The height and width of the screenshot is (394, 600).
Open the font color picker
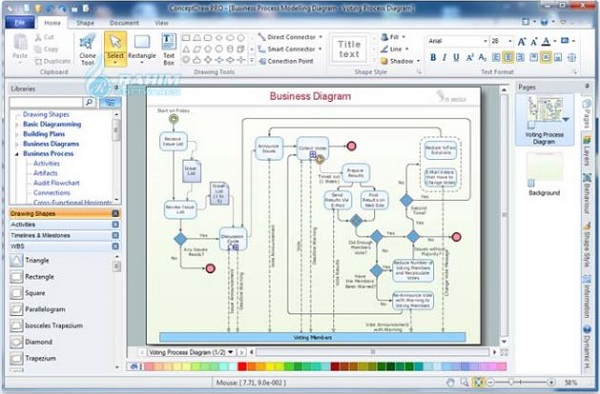(x=546, y=41)
